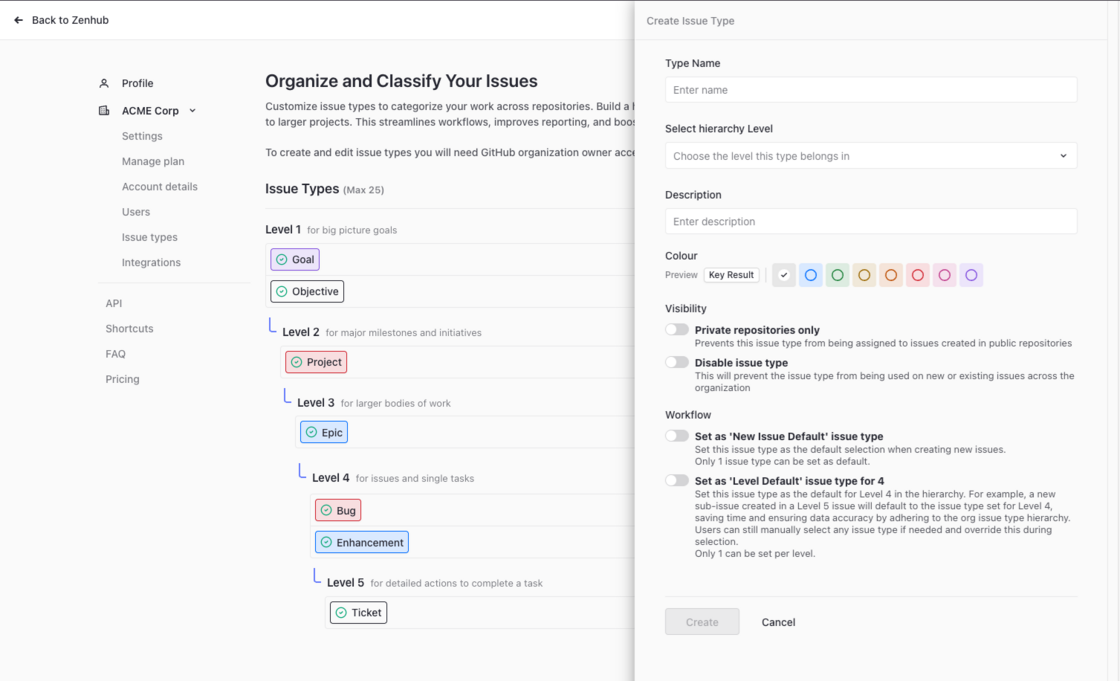
Task: Collapse the ACME Corp chevron
Action: [x=193, y=111]
